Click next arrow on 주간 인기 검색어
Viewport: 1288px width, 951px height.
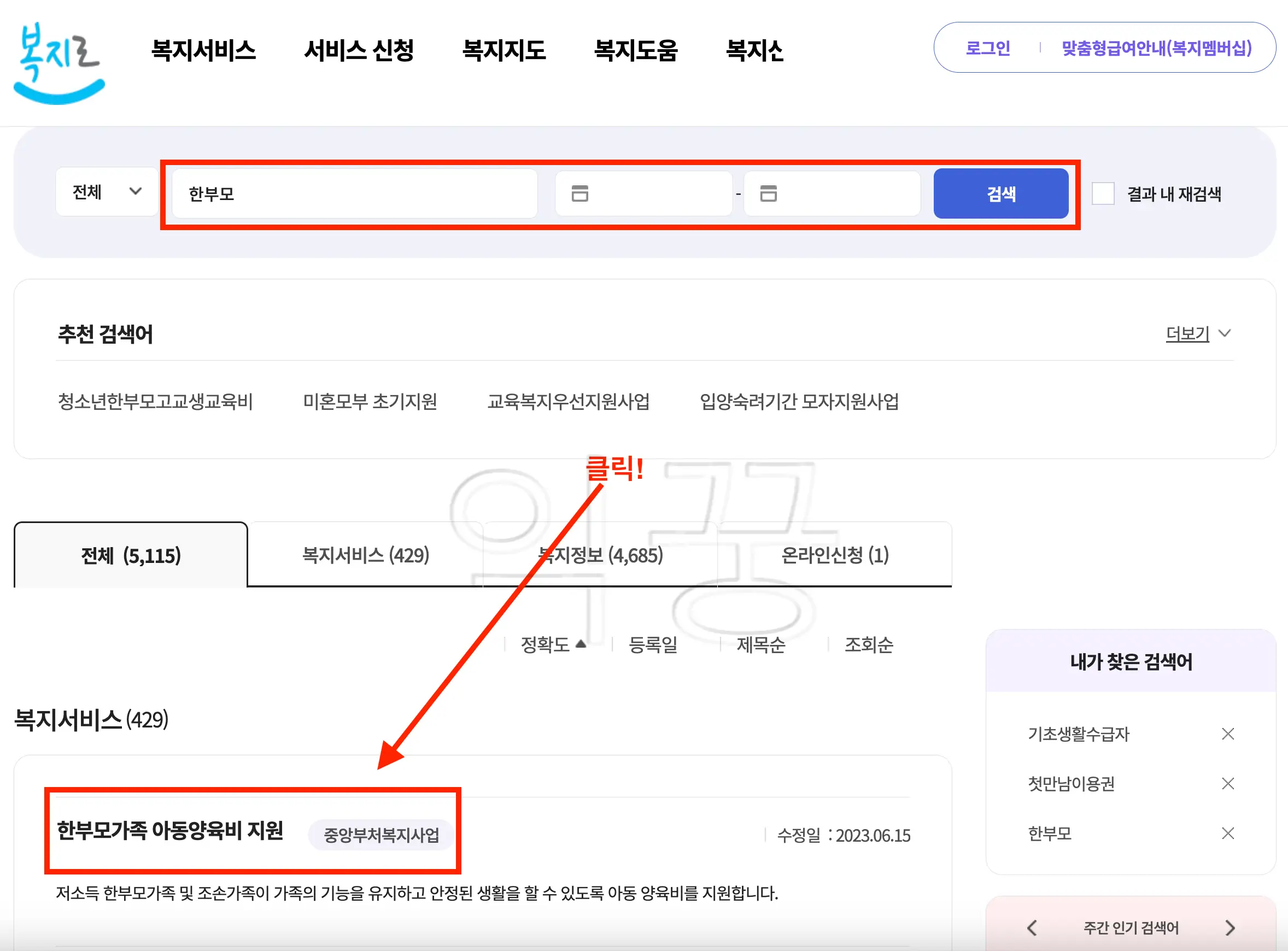tap(1231, 927)
